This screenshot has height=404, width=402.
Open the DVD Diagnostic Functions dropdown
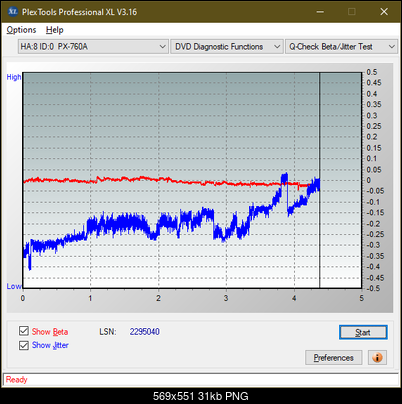click(227, 47)
